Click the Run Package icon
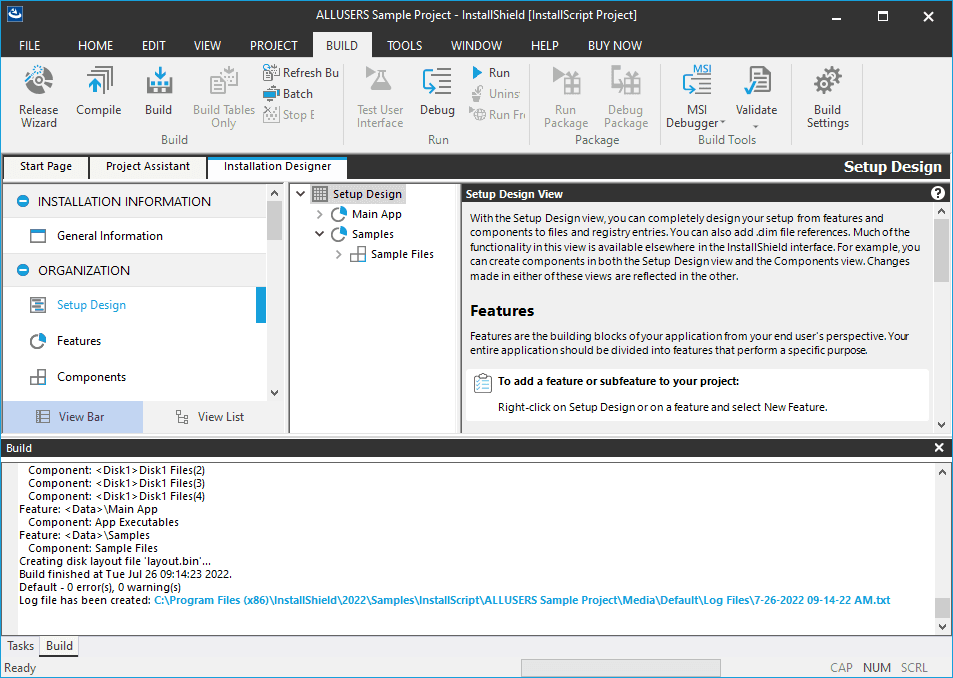 click(x=566, y=81)
